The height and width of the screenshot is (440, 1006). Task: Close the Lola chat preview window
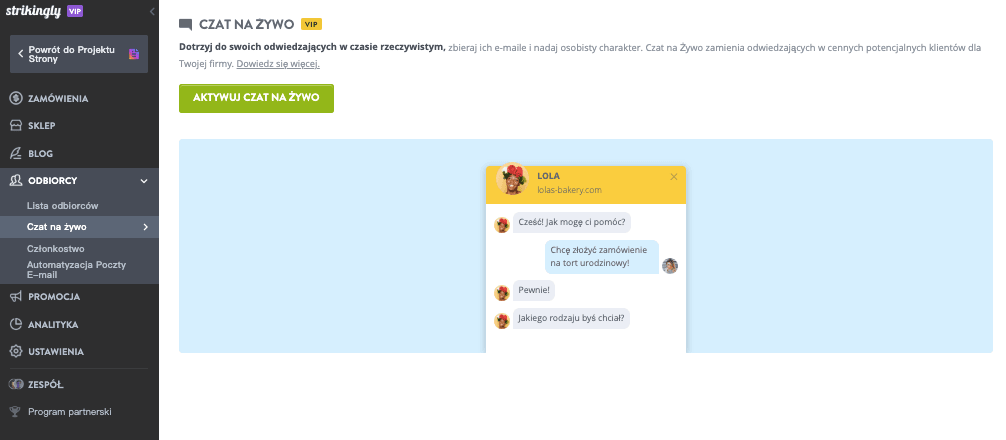(674, 177)
